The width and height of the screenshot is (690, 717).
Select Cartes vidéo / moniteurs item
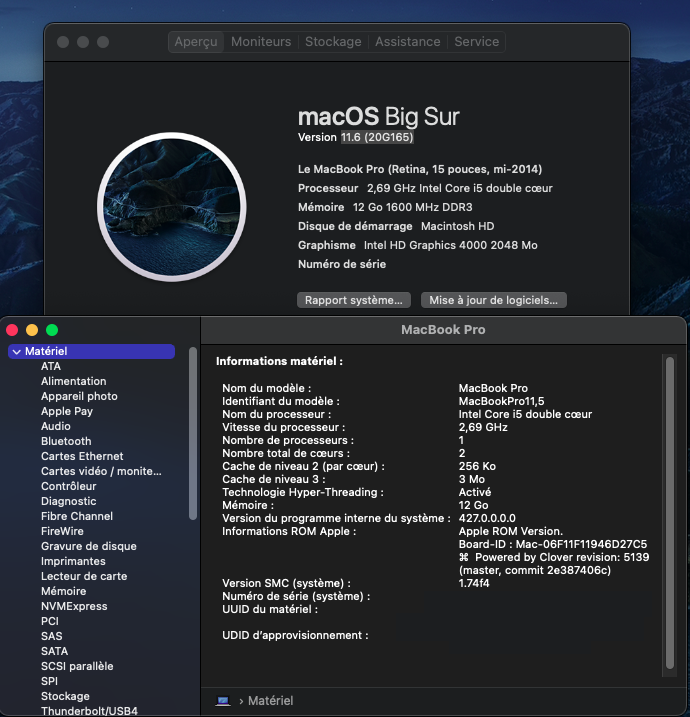(x=101, y=471)
